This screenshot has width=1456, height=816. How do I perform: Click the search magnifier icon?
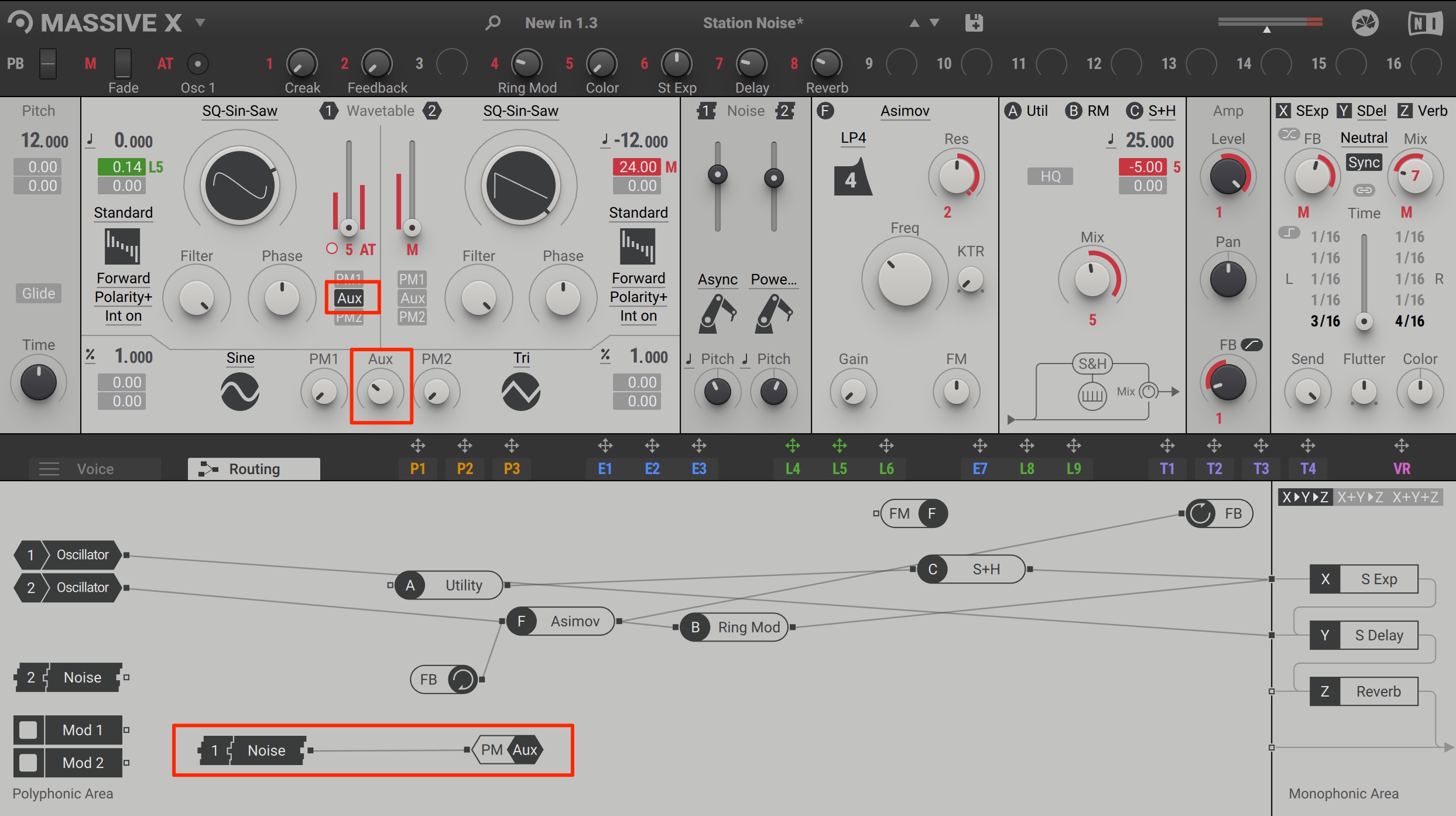[x=493, y=23]
